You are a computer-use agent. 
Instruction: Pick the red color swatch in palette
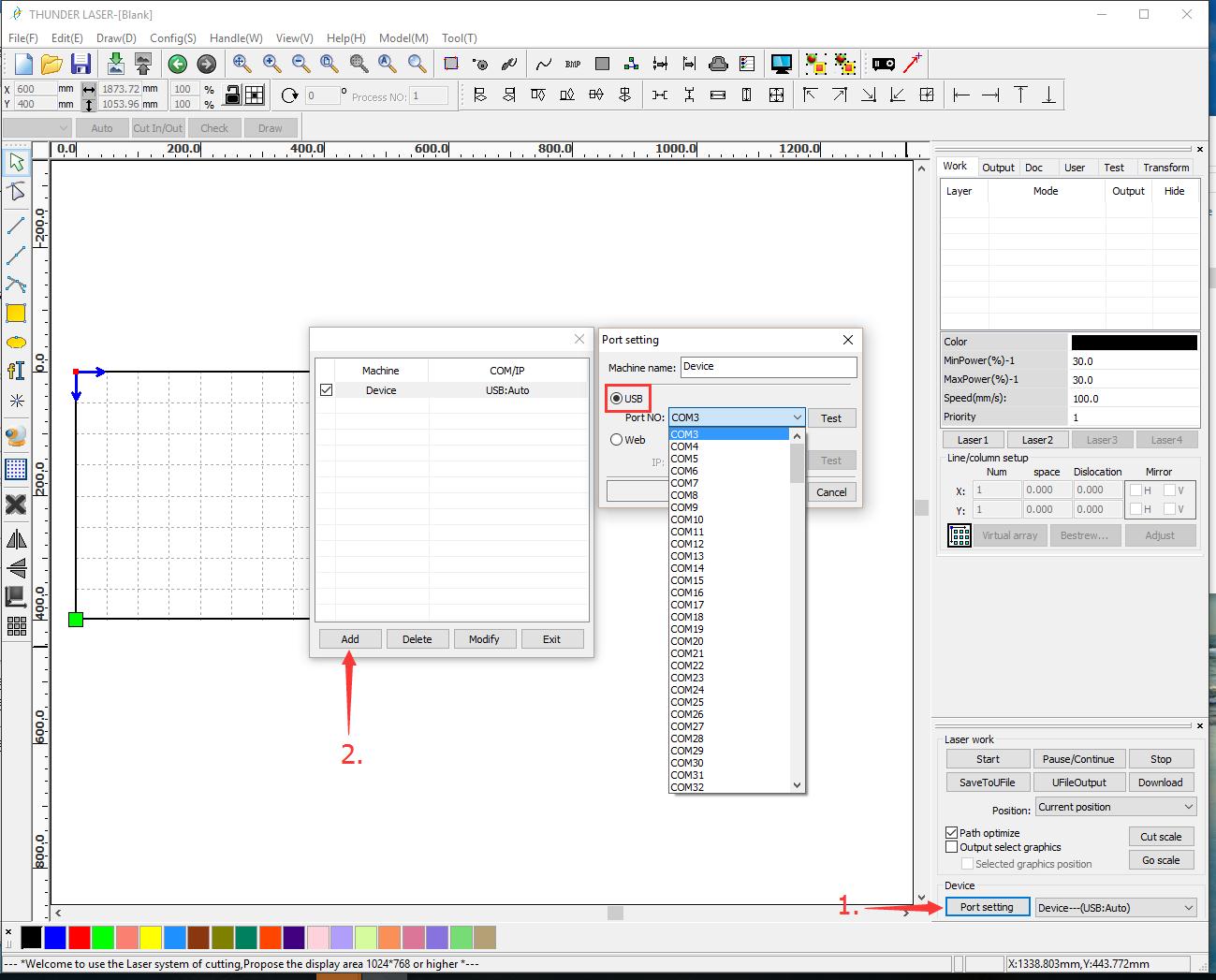coord(80,937)
